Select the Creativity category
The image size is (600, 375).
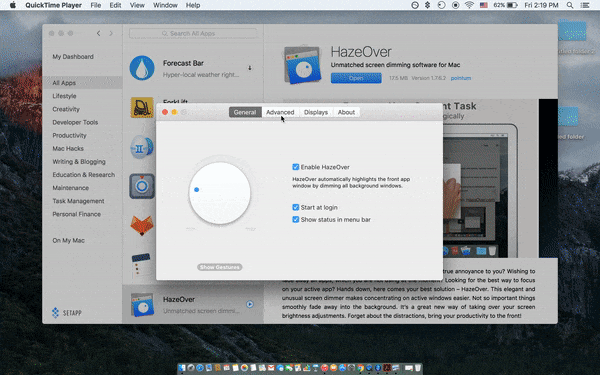pos(66,109)
